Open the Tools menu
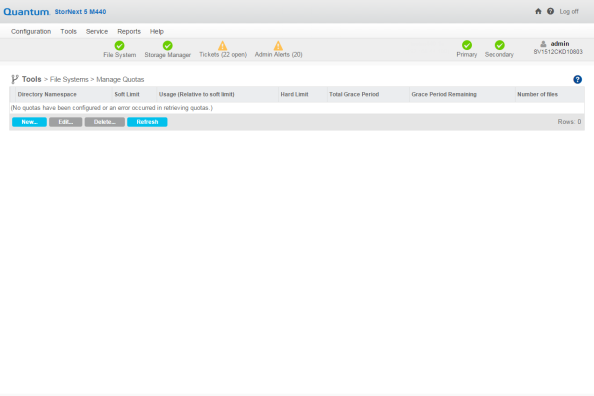 point(69,31)
